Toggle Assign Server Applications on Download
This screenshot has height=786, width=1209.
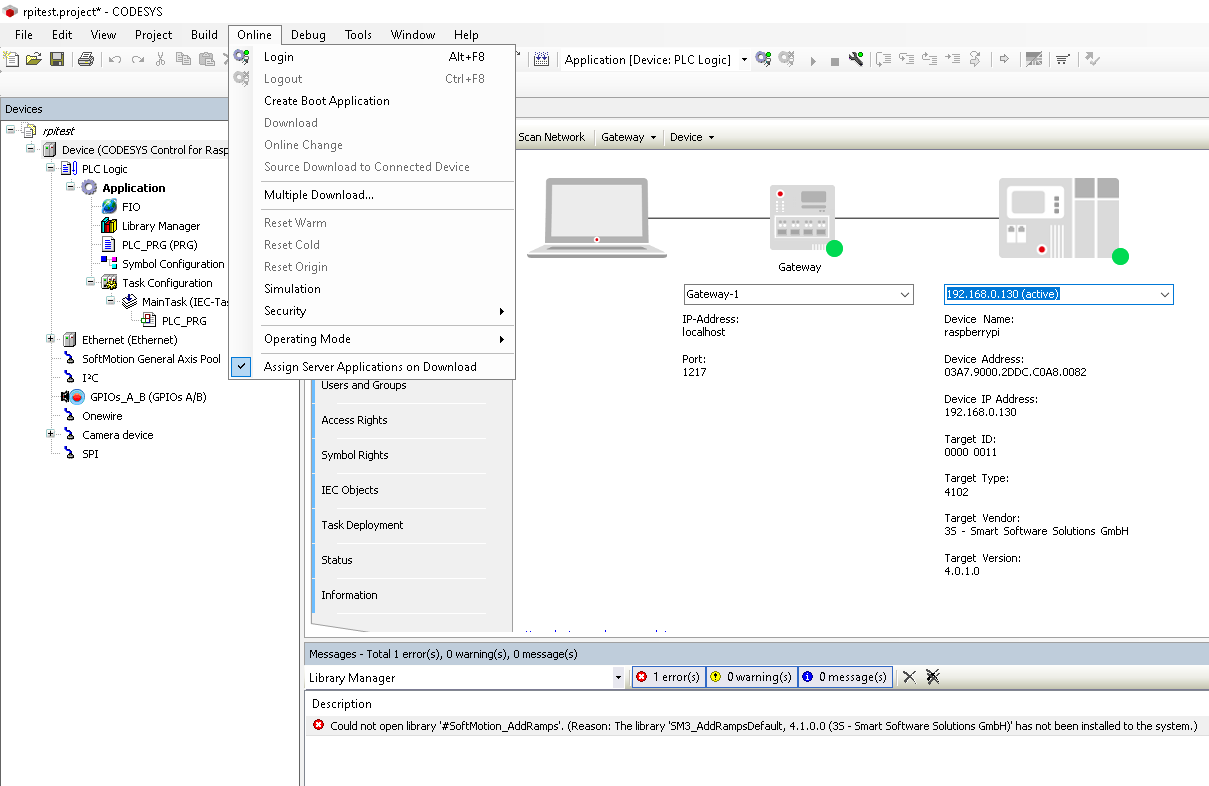pos(371,367)
